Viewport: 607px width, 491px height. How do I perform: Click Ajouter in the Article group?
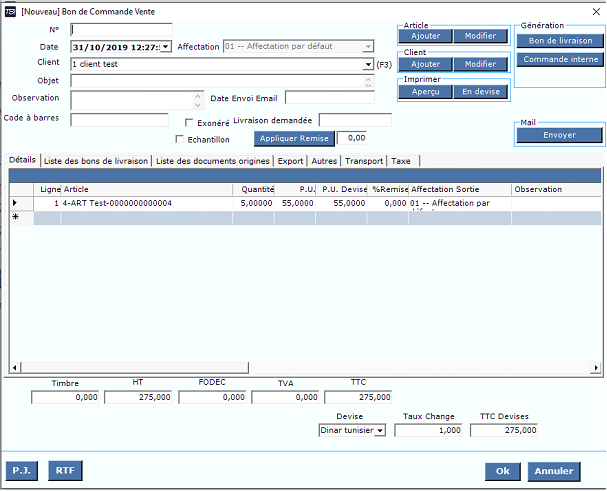(x=425, y=36)
